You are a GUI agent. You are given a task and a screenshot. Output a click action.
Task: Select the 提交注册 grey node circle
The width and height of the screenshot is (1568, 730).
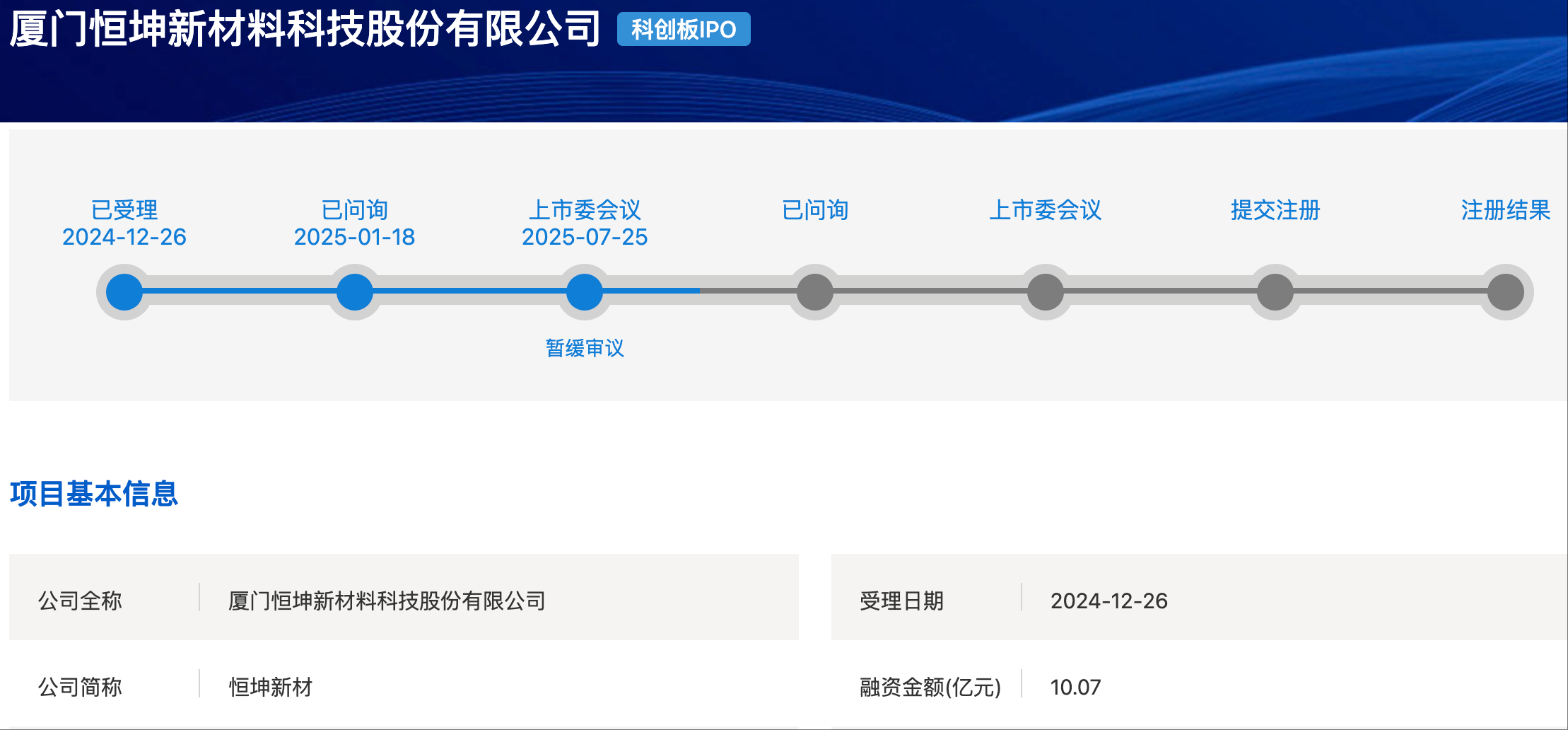pos(1275,292)
